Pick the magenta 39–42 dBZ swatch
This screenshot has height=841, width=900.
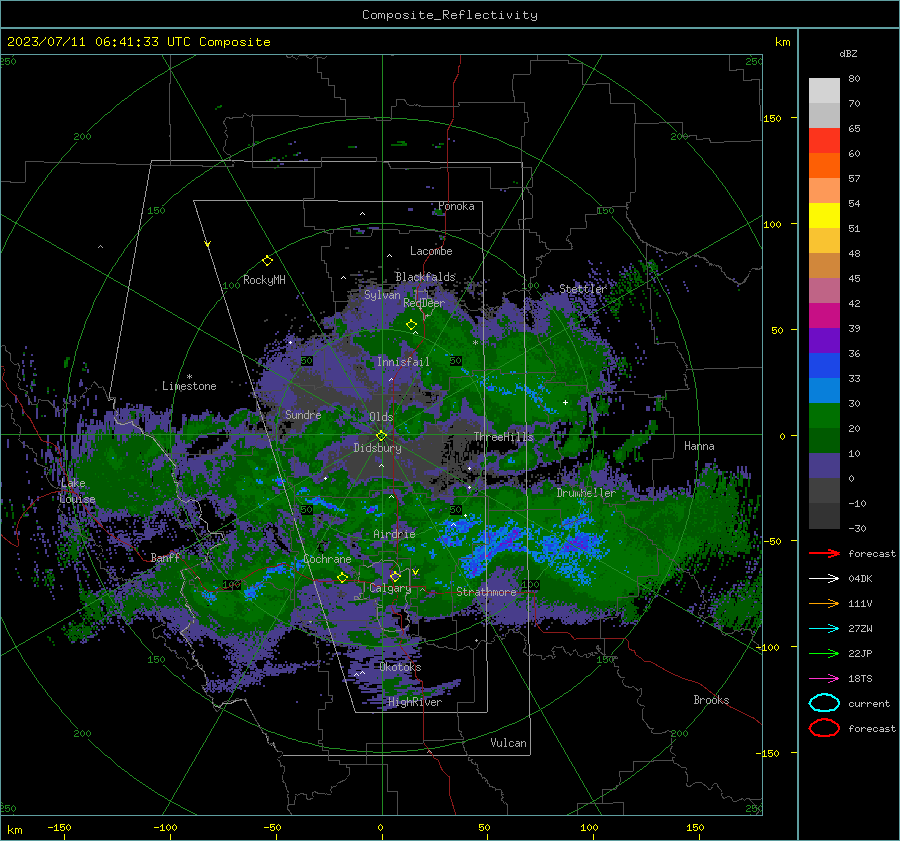824,316
